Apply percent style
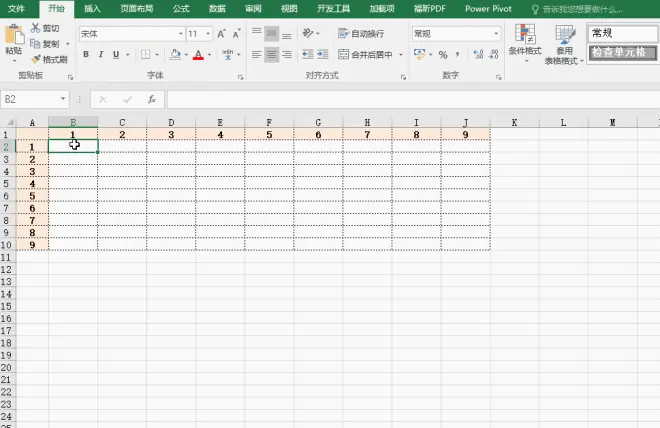This screenshot has height=428, width=660. 443,54
